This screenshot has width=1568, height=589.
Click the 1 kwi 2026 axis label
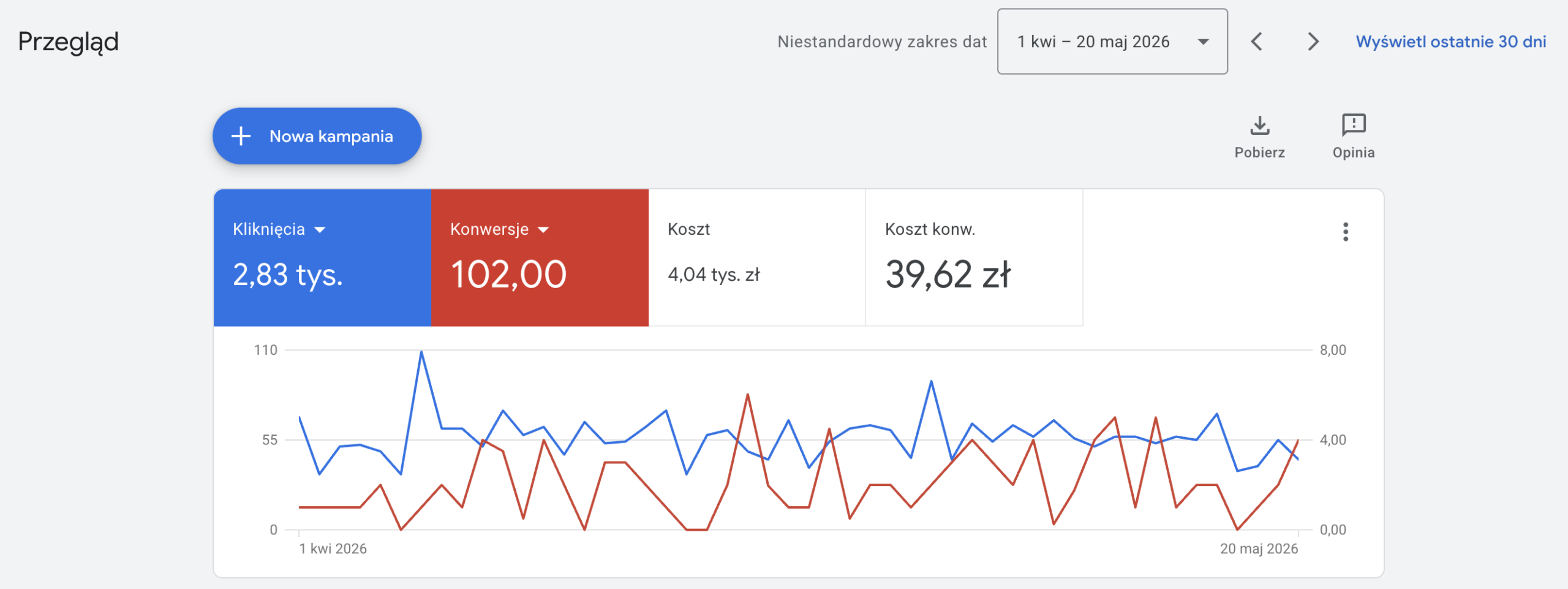click(x=333, y=549)
